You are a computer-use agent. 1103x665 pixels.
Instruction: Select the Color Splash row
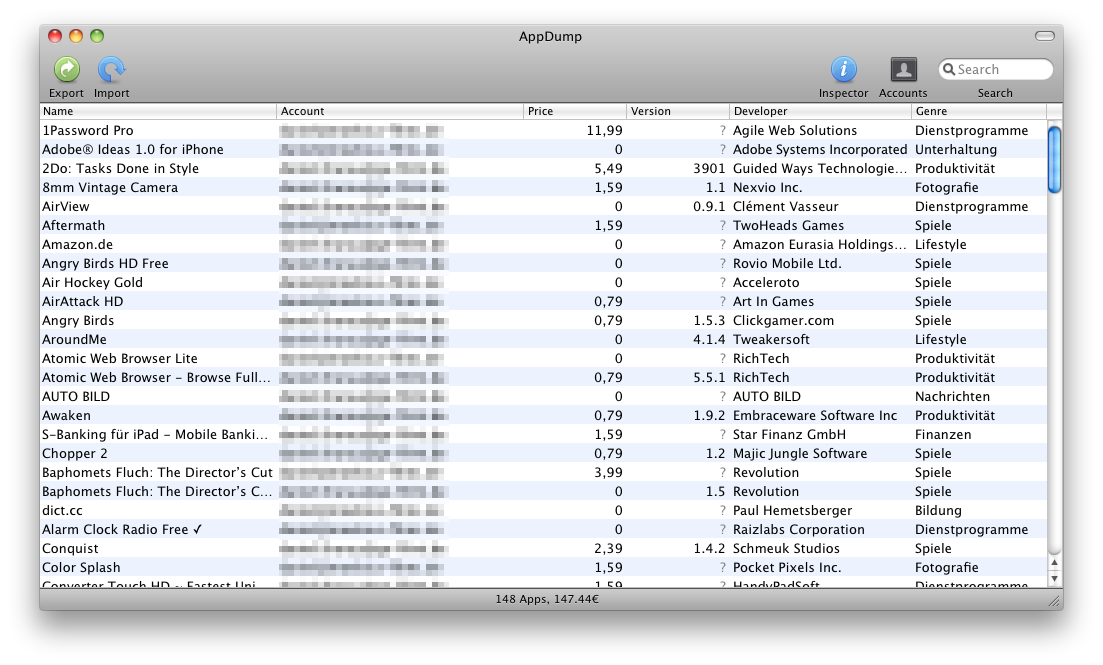point(543,567)
